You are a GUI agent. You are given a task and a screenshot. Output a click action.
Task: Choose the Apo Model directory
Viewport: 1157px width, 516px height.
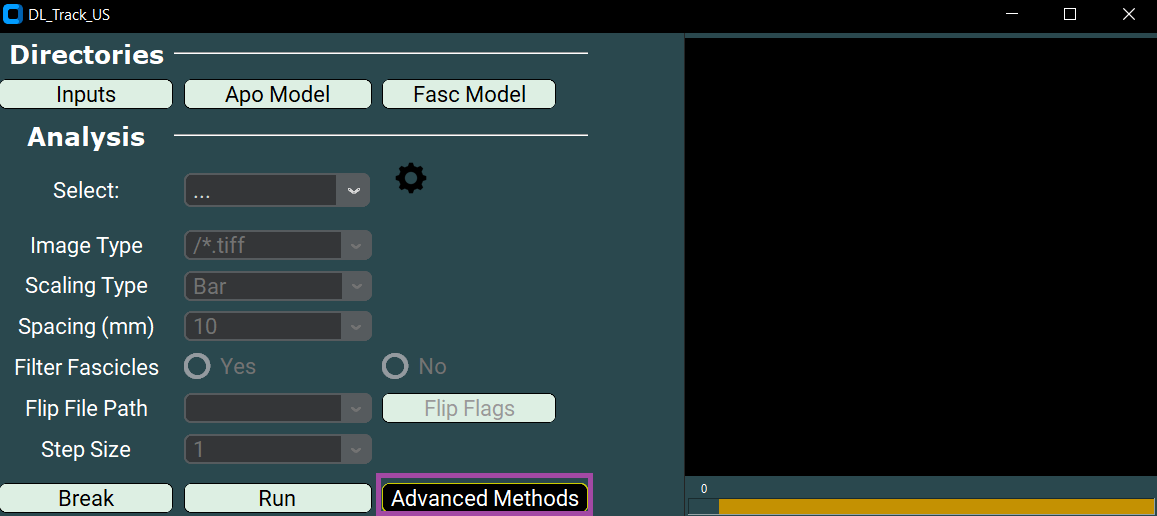[277, 94]
